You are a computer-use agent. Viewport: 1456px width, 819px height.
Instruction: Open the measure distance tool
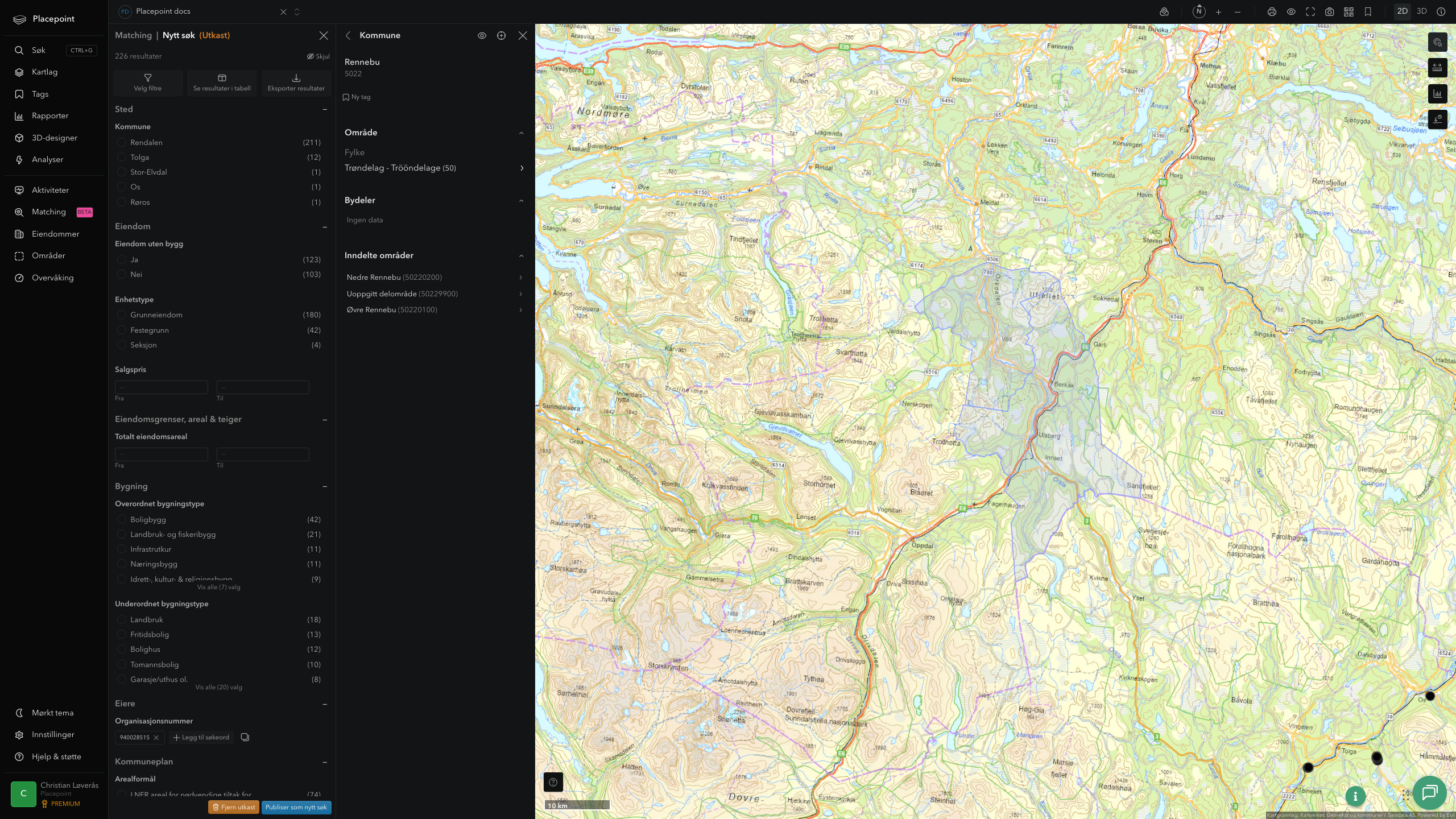[x=1437, y=68]
